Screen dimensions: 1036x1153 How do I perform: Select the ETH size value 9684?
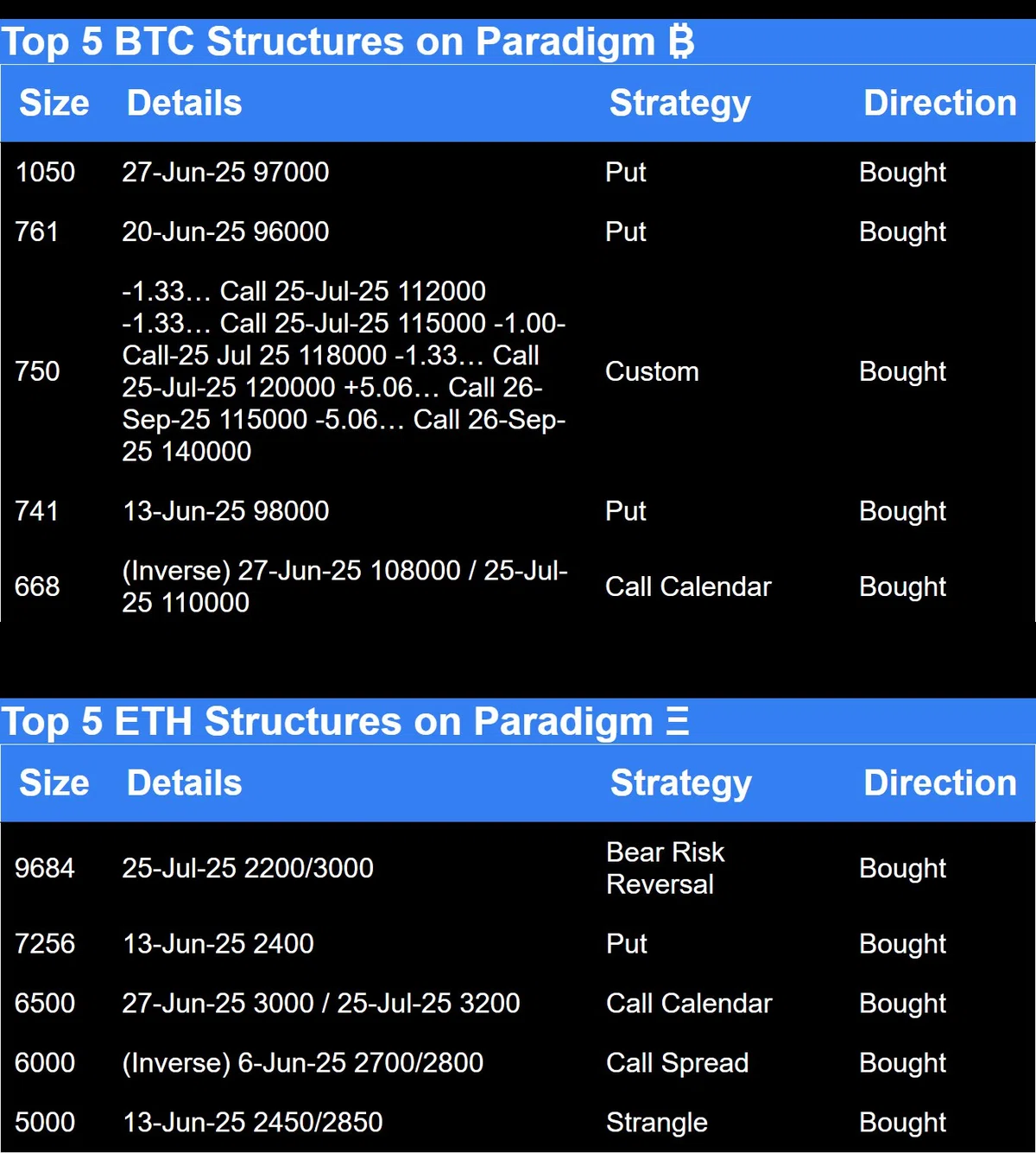tap(45, 868)
